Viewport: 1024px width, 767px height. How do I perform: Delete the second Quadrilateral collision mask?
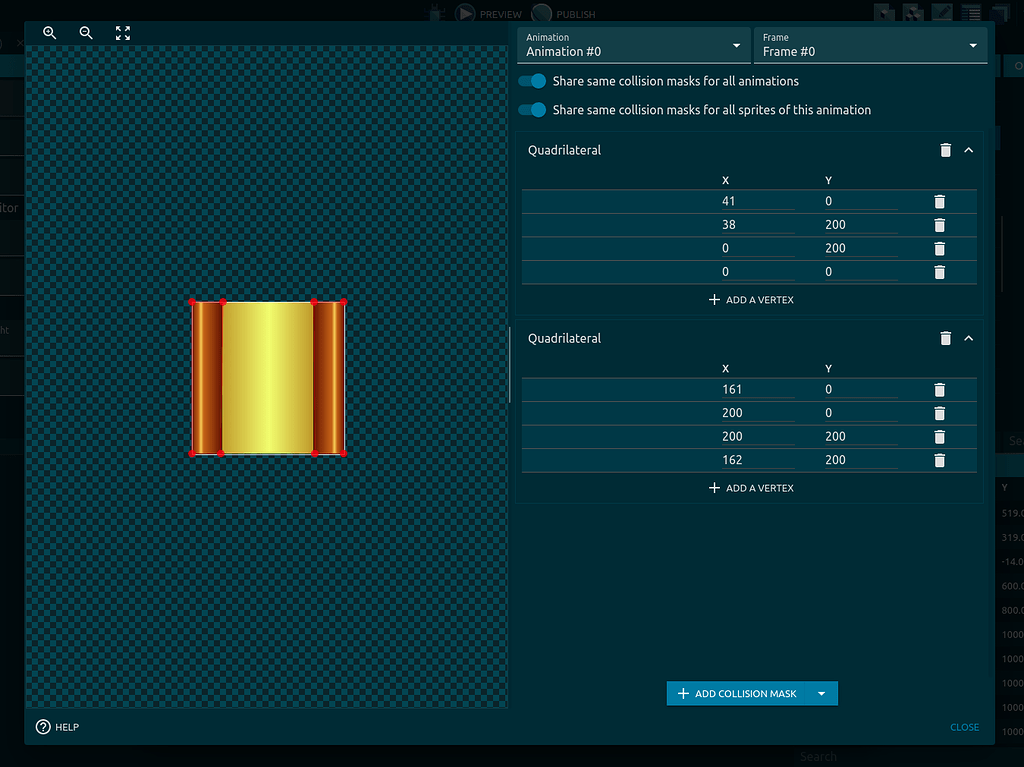coord(945,338)
